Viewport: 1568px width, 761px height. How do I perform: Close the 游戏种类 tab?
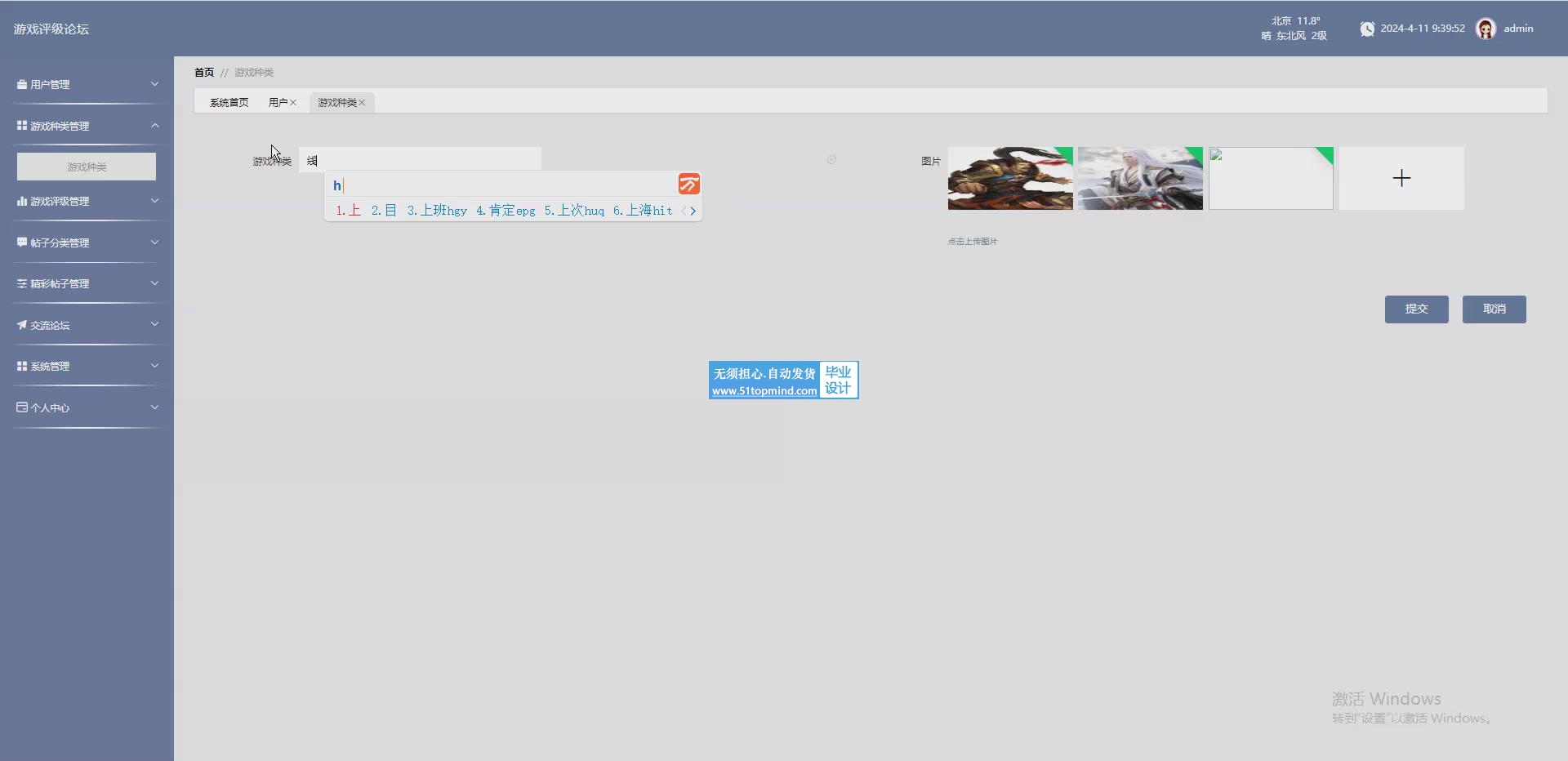pyautogui.click(x=362, y=102)
